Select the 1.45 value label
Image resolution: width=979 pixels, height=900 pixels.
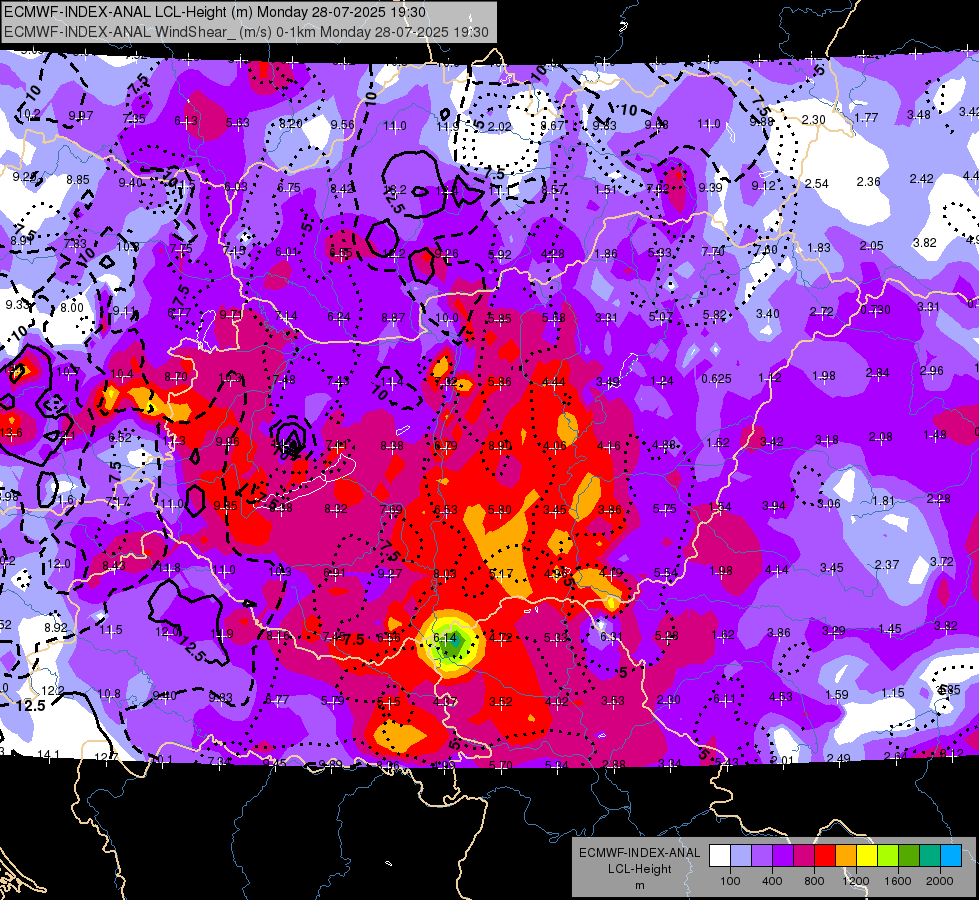pos(890,628)
